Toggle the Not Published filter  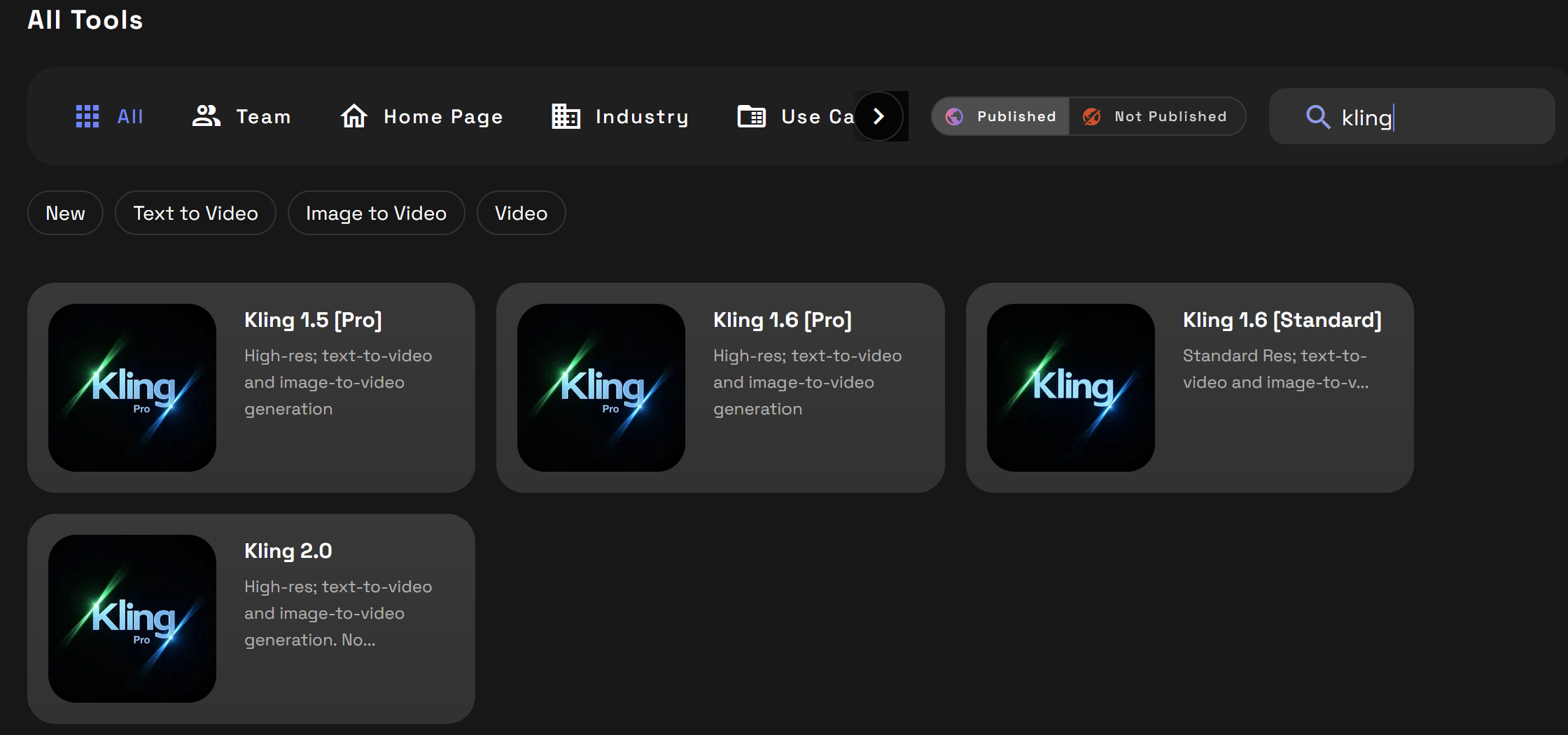coord(1157,117)
